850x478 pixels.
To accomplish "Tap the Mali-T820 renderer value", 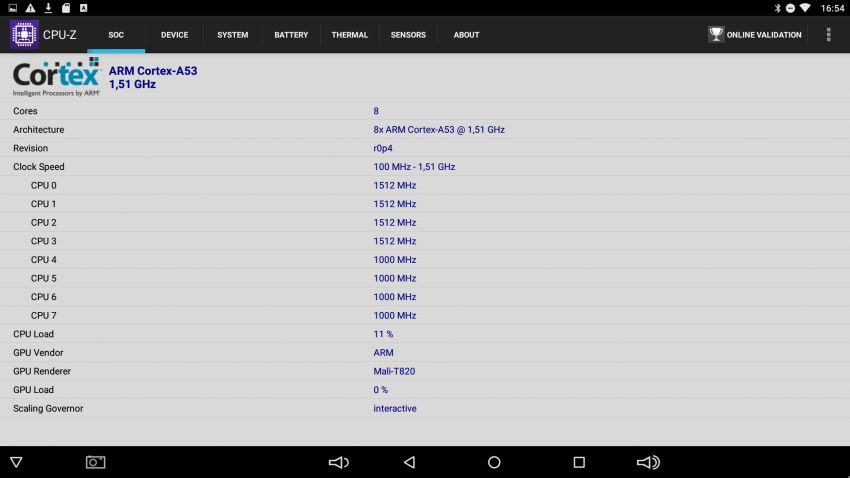I will (x=394, y=371).
